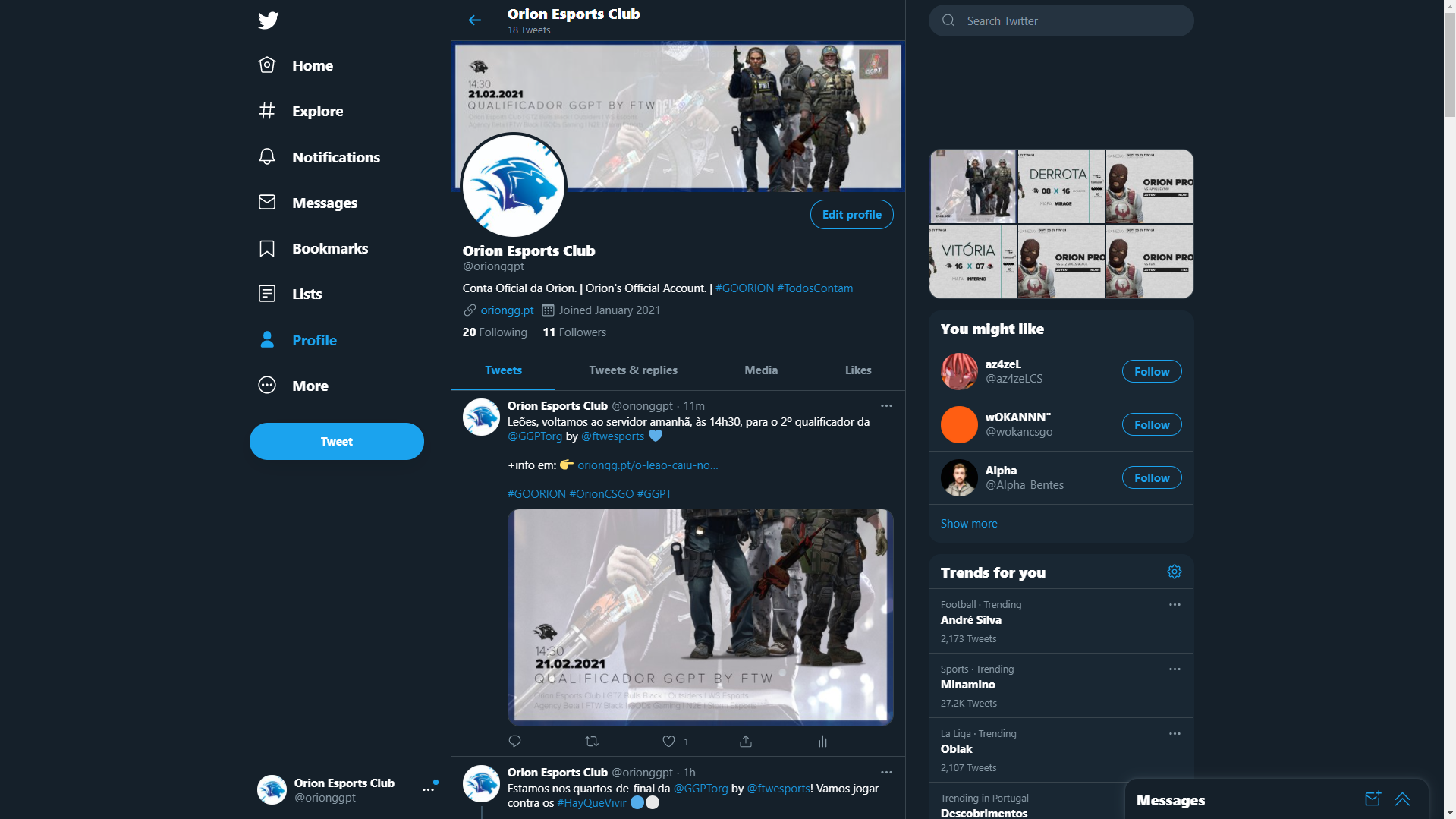View the 20 Following list

coord(495,332)
